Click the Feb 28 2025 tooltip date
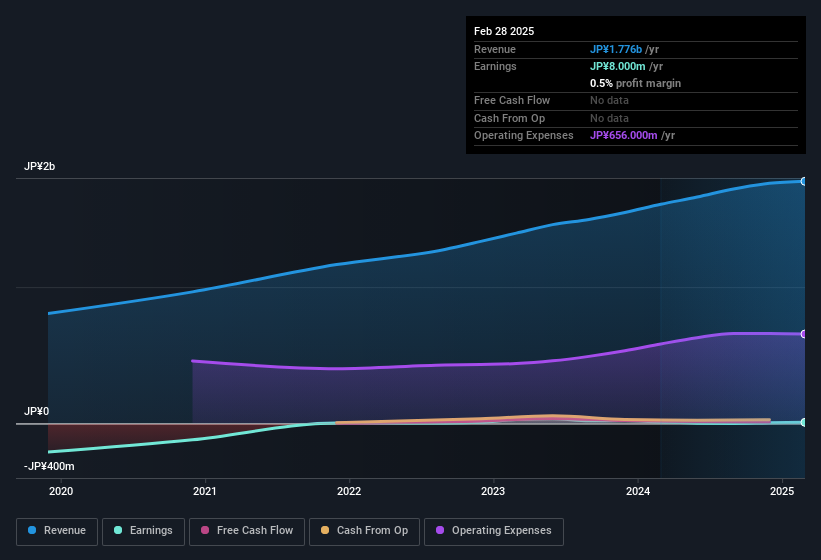 504,31
